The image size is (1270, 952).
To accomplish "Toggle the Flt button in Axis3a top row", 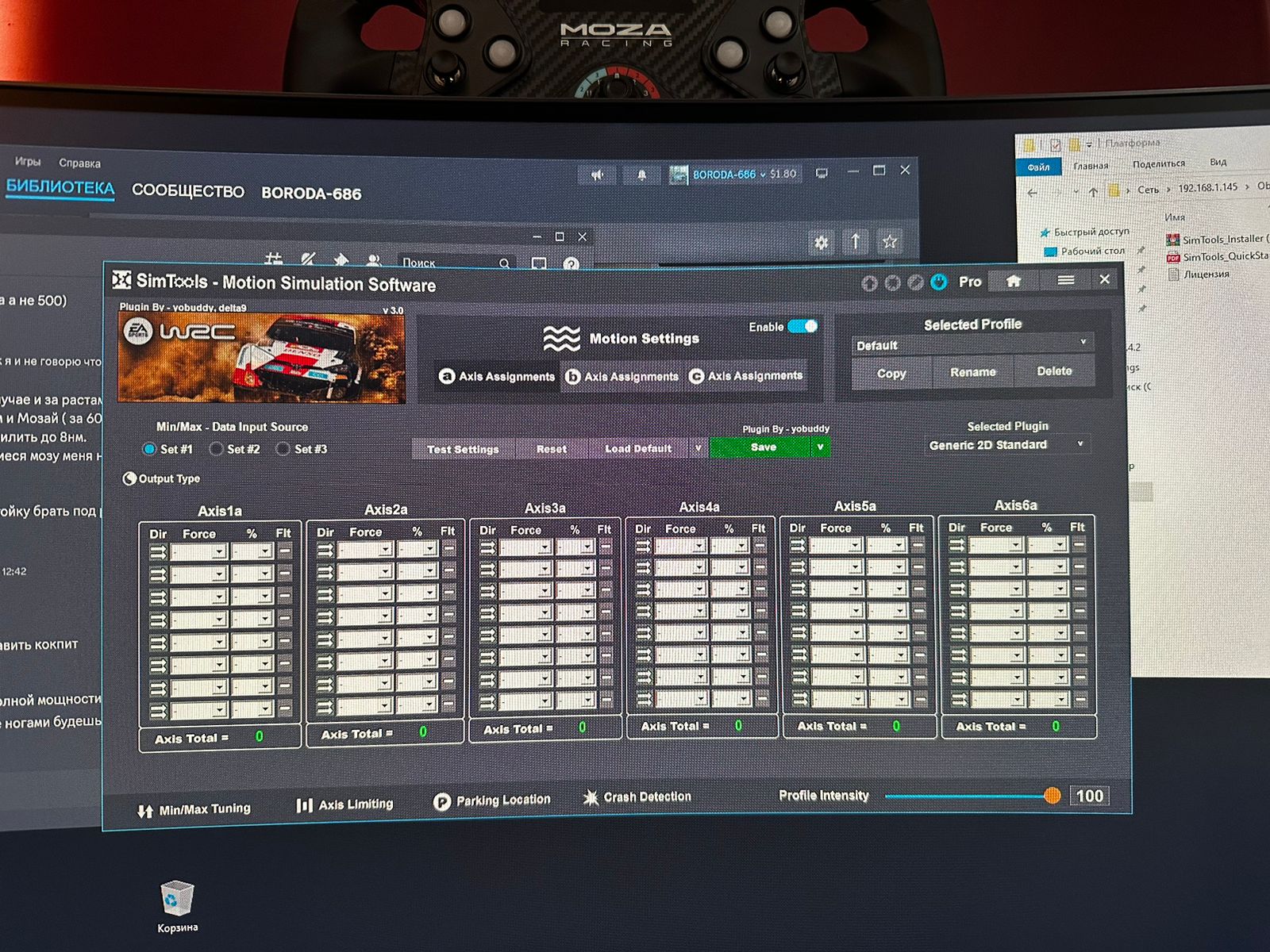I will point(606,546).
